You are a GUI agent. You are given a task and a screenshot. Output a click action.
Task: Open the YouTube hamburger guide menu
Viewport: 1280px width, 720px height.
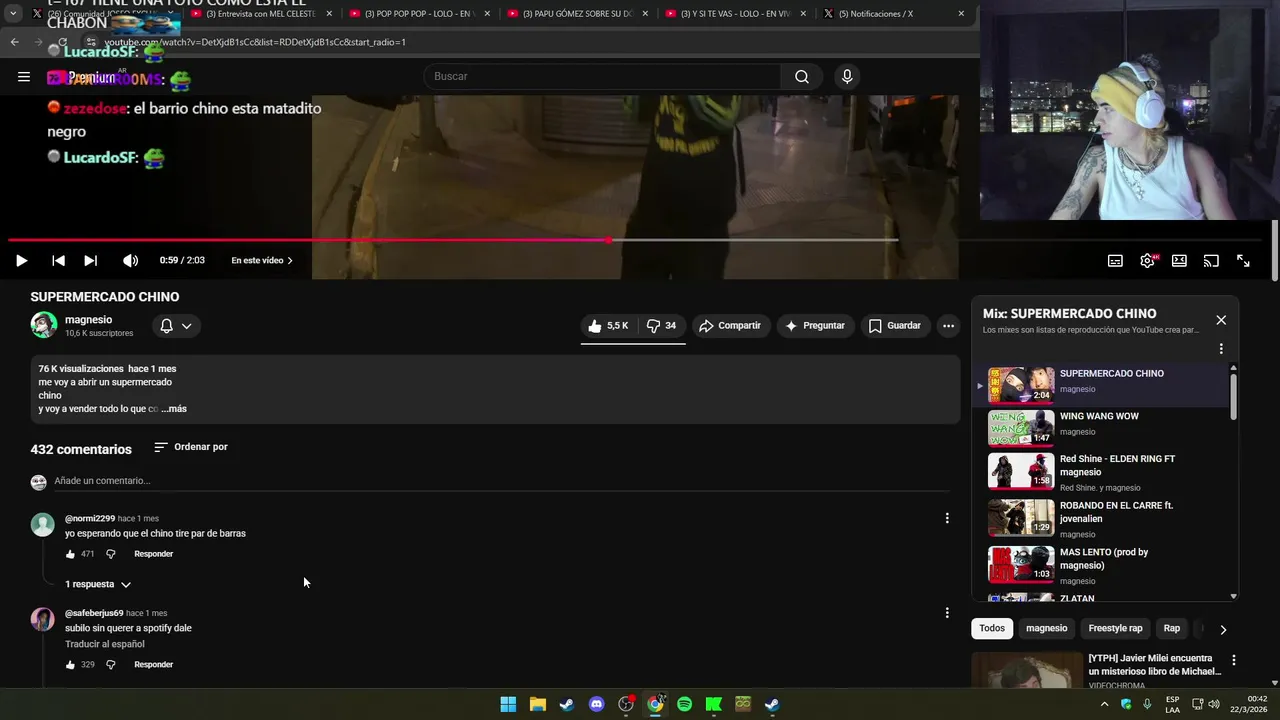pyautogui.click(x=24, y=76)
